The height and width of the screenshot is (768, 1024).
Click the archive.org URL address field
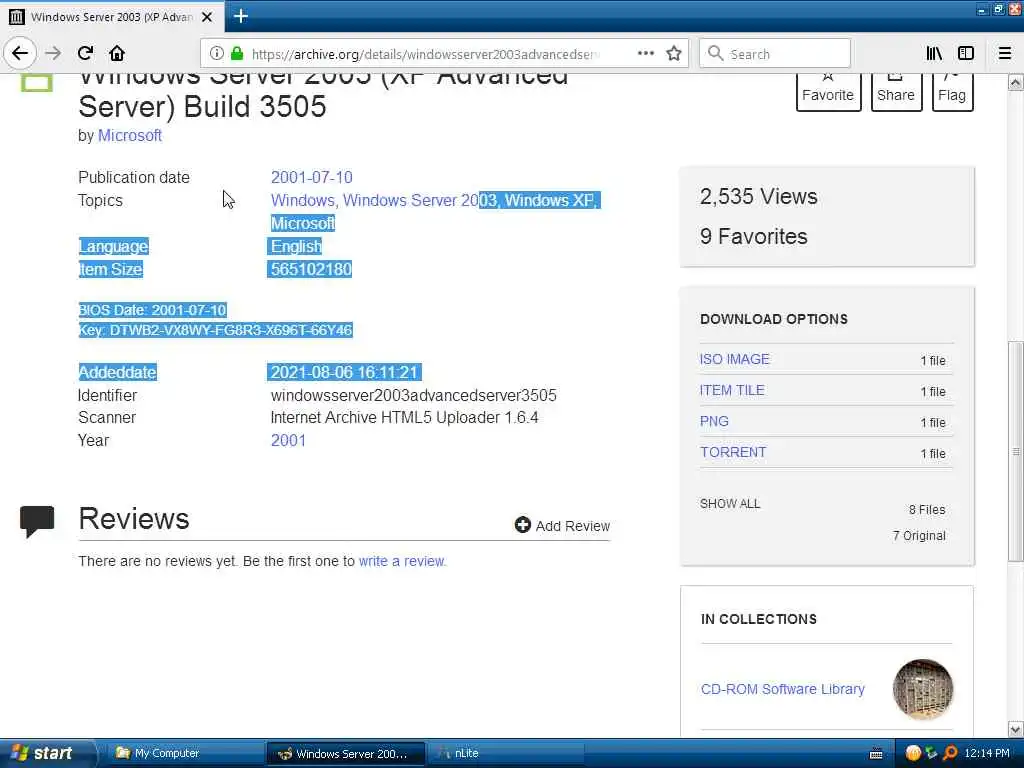coord(424,54)
